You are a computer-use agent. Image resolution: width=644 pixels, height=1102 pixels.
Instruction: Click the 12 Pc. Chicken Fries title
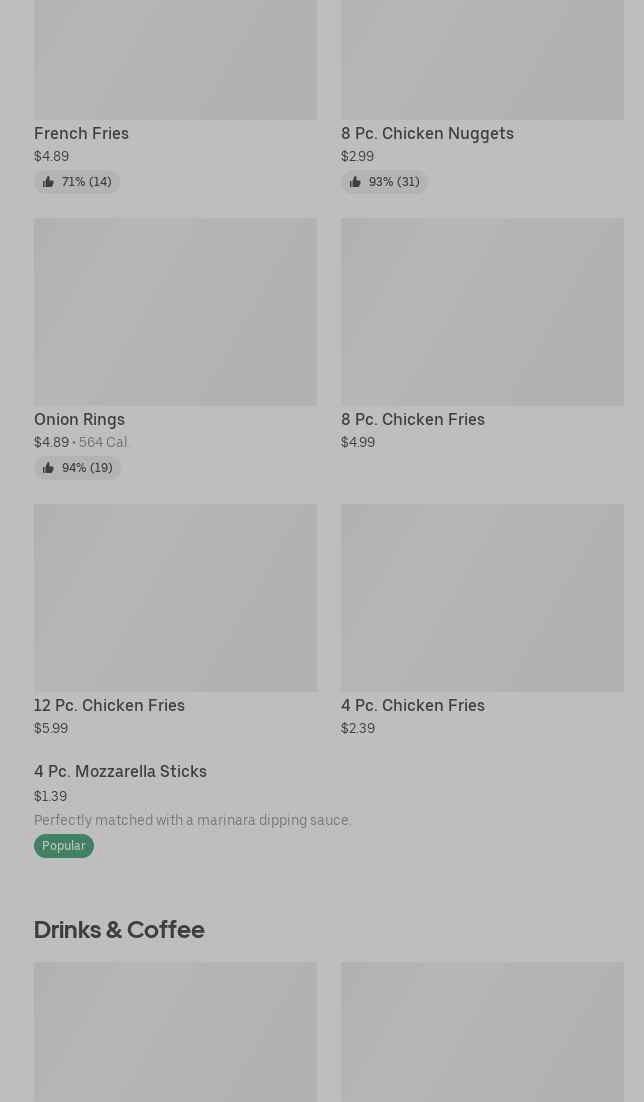[x=109, y=705]
